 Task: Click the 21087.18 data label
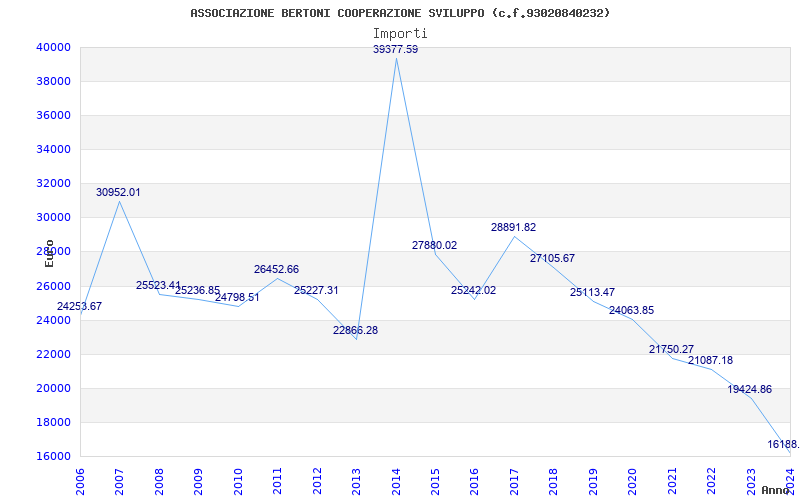[x=711, y=360]
